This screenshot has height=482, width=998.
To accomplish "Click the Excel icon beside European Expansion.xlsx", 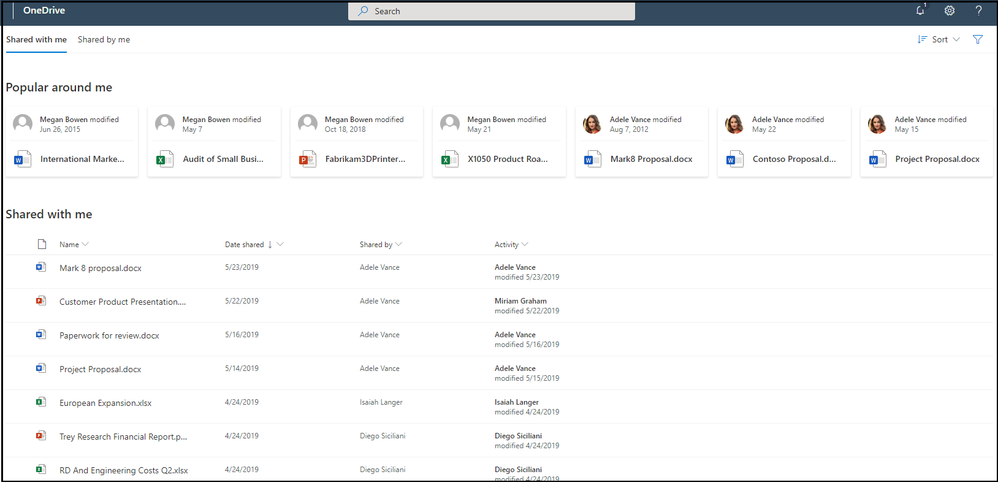I will 40,402.
